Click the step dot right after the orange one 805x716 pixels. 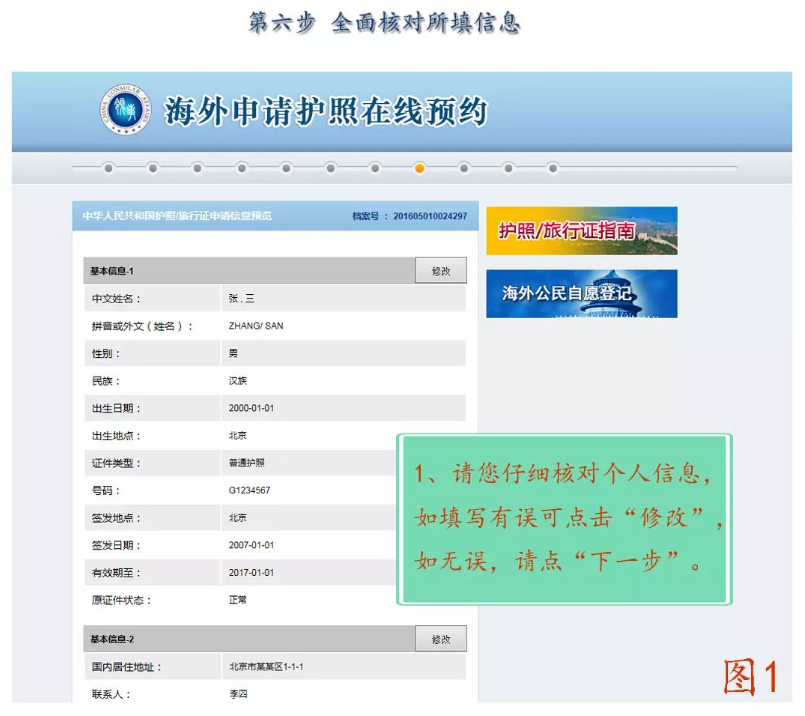pos(464,168)
